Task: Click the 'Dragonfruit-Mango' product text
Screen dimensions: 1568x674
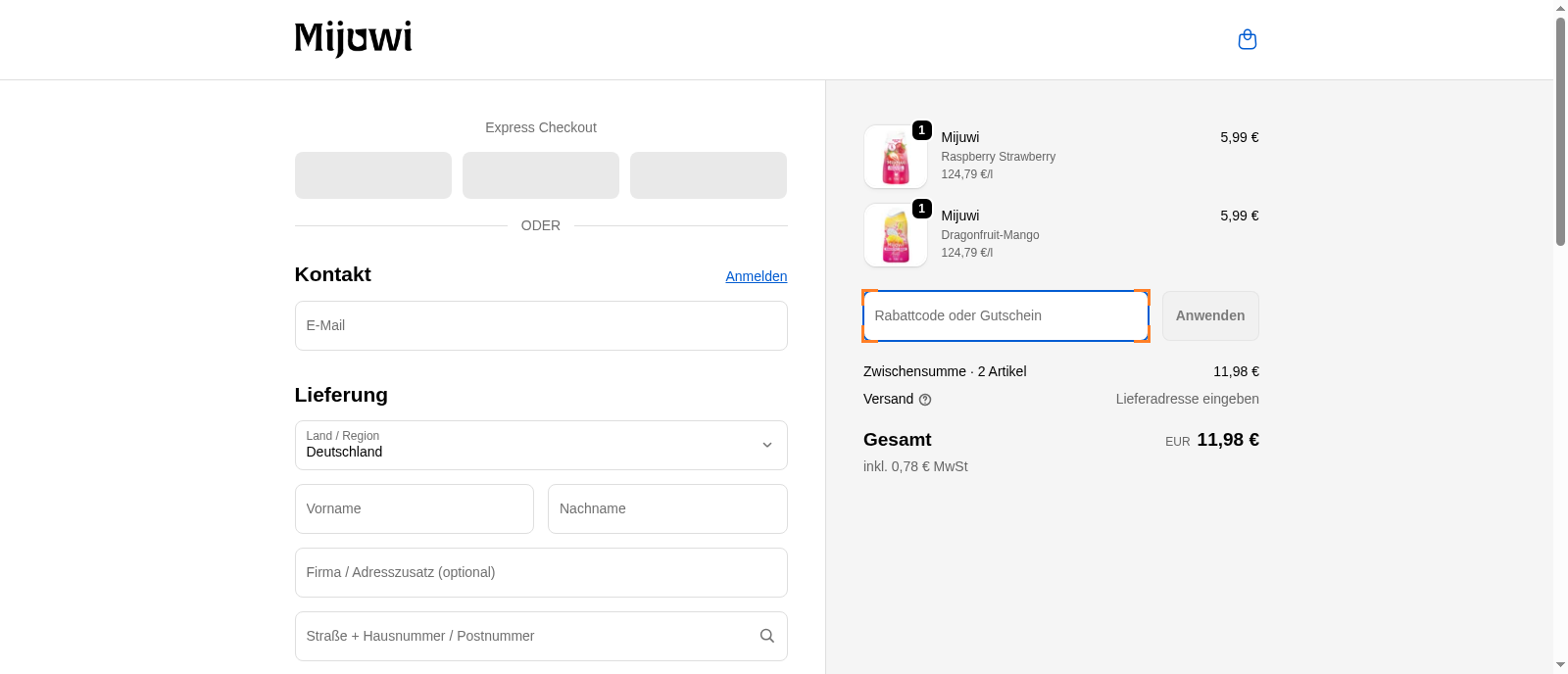Action: click(x=990, y=235)
